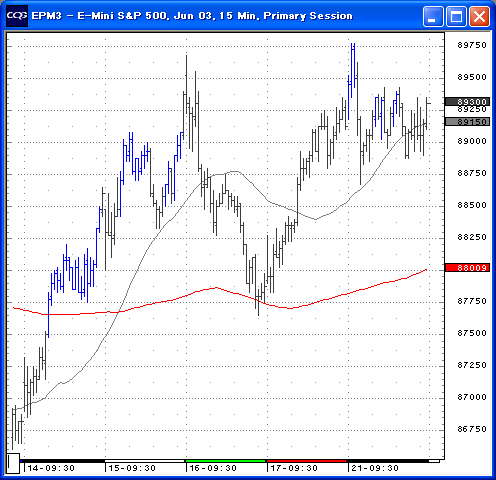Click the red session bar above 17-09:30
496x480 pixels.
(x=306, y=461)
